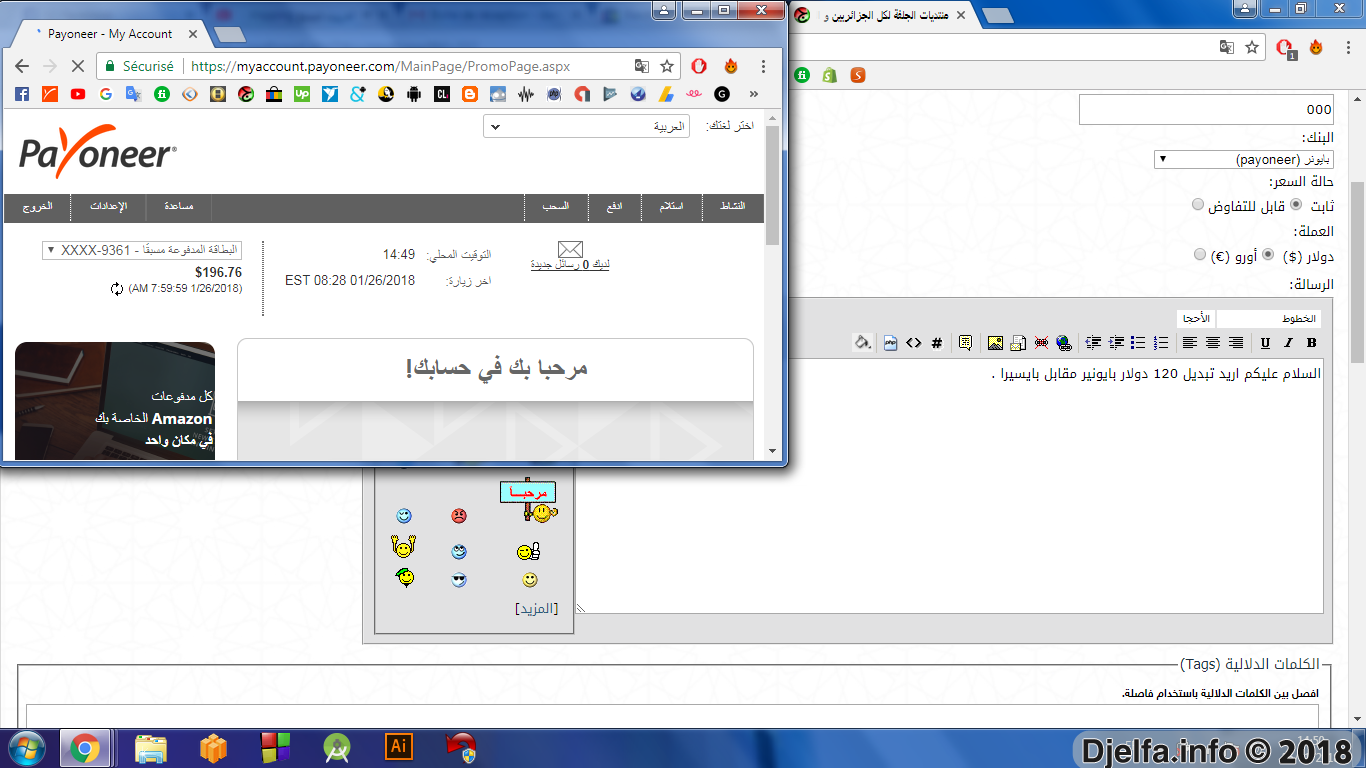Viewport: 1366px width, 768px height.
Task: Click the Payoneer address bar URL
Action: (x=380, y=66)
